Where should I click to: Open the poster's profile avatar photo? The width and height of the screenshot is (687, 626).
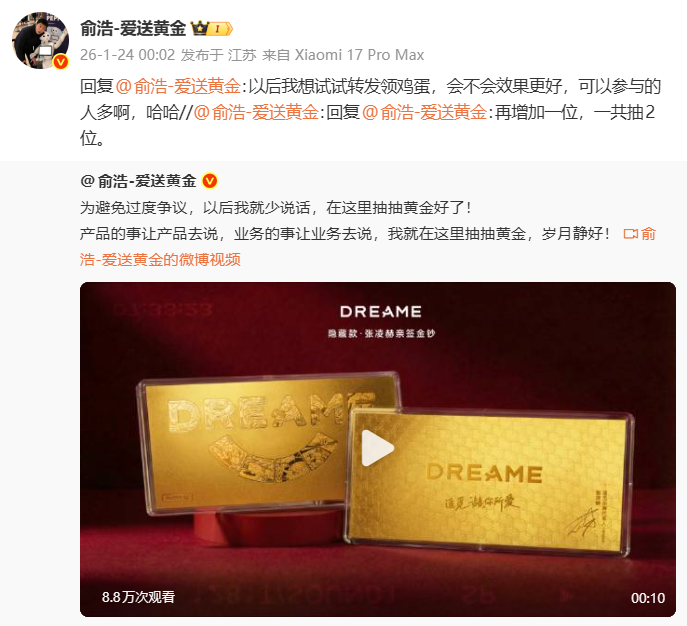40,40
